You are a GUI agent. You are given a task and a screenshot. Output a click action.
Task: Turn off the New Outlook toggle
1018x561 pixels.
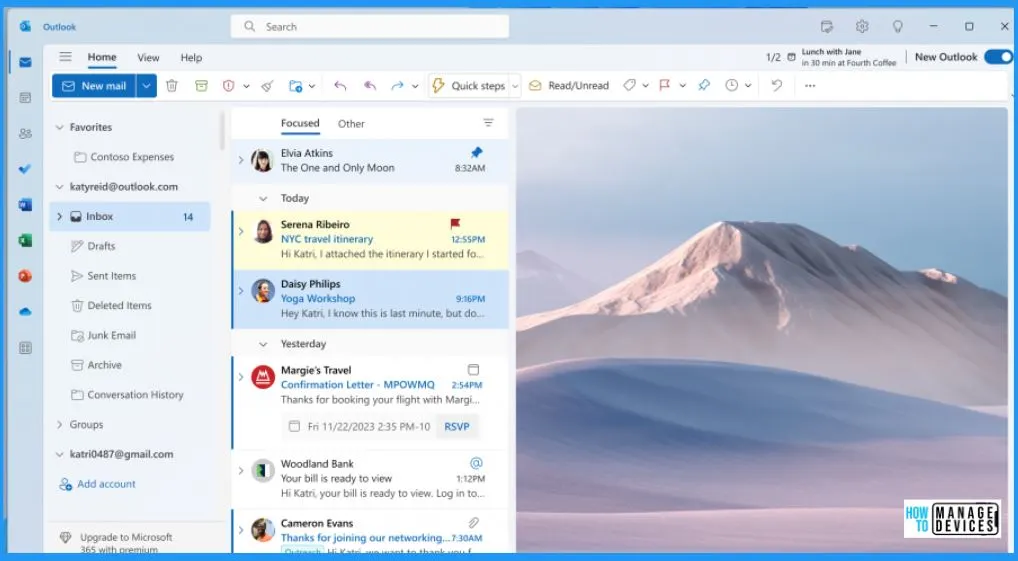(x=998, y=57)
